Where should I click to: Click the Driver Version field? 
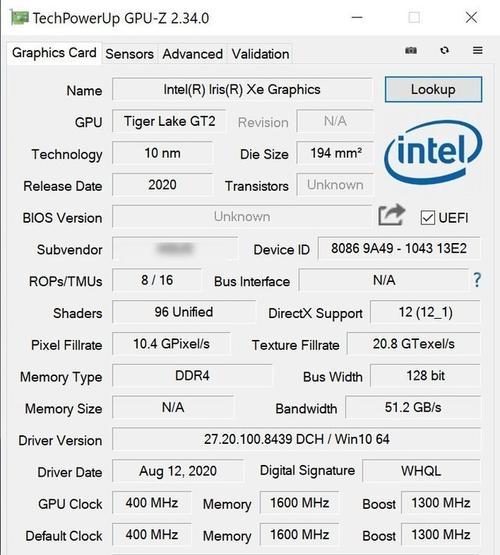(297, 439)
